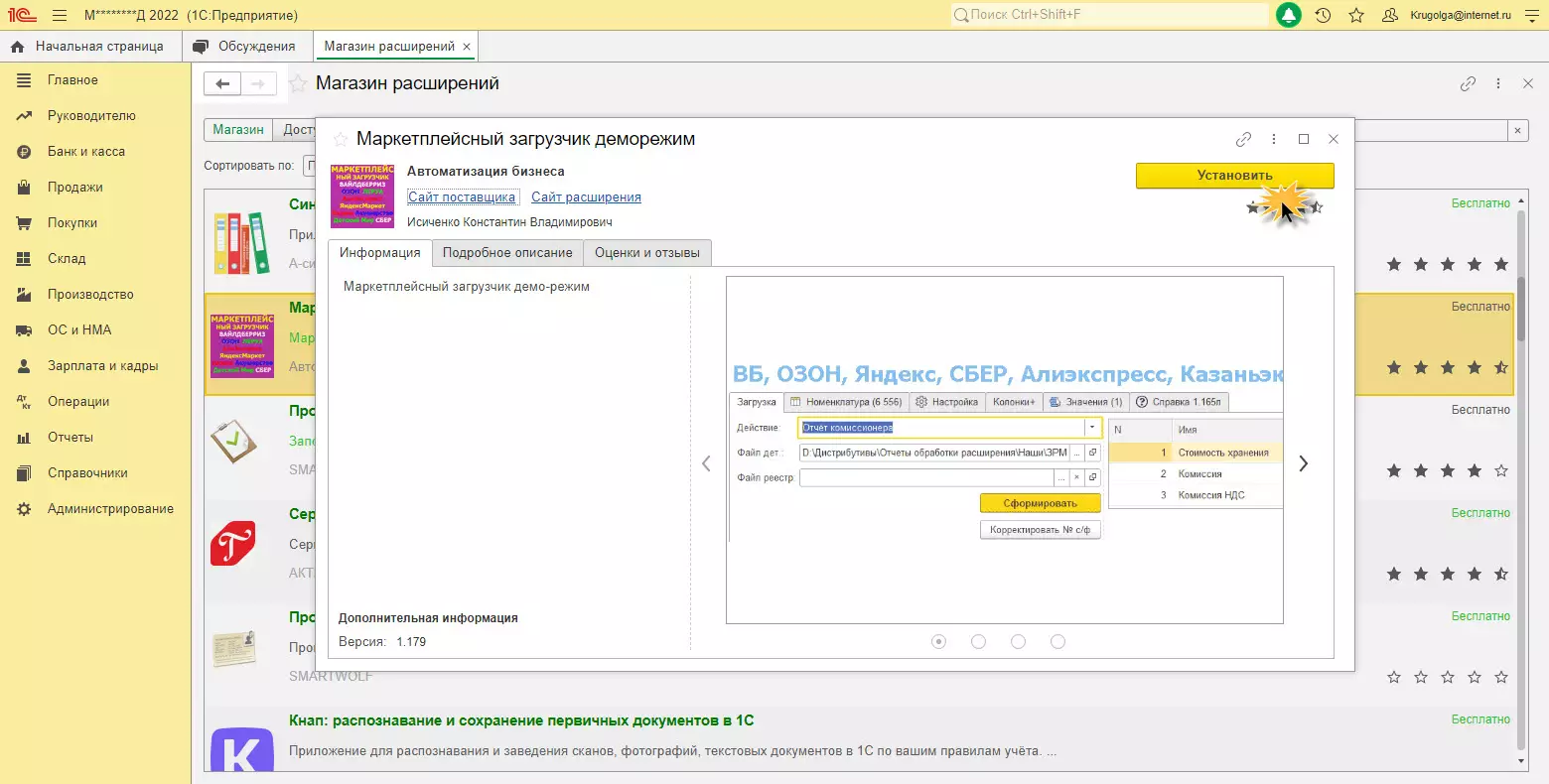This screenshot has width=1549, height=784.
Task: Go forward with the right arrow button
Action: tap(258, 84)
